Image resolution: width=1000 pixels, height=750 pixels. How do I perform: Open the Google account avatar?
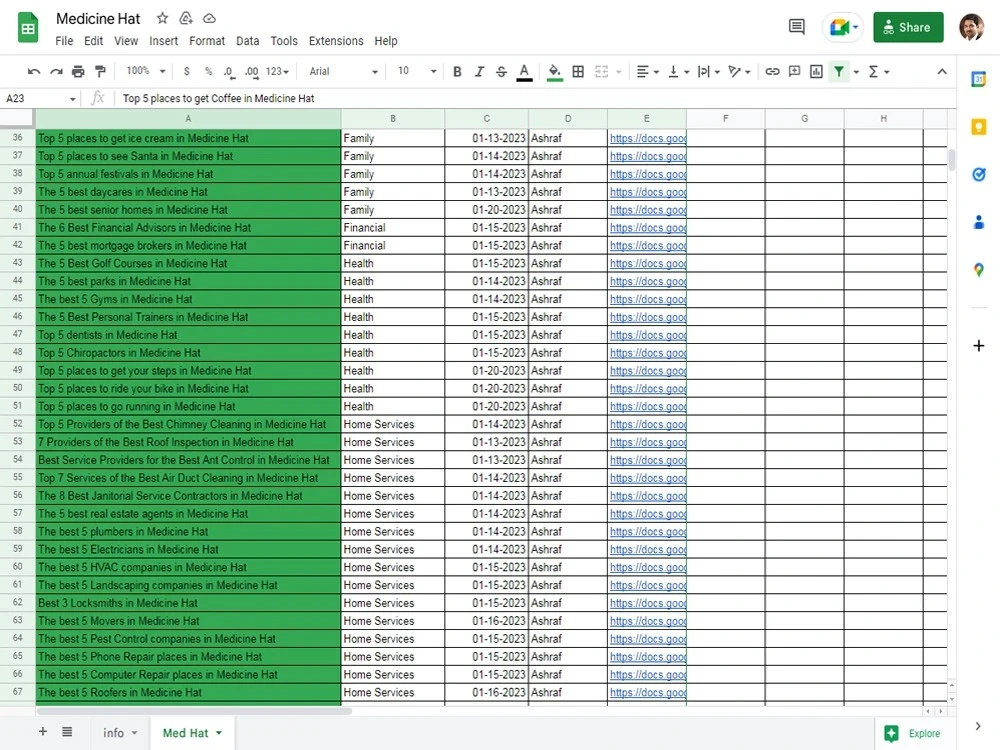point(971,27)
